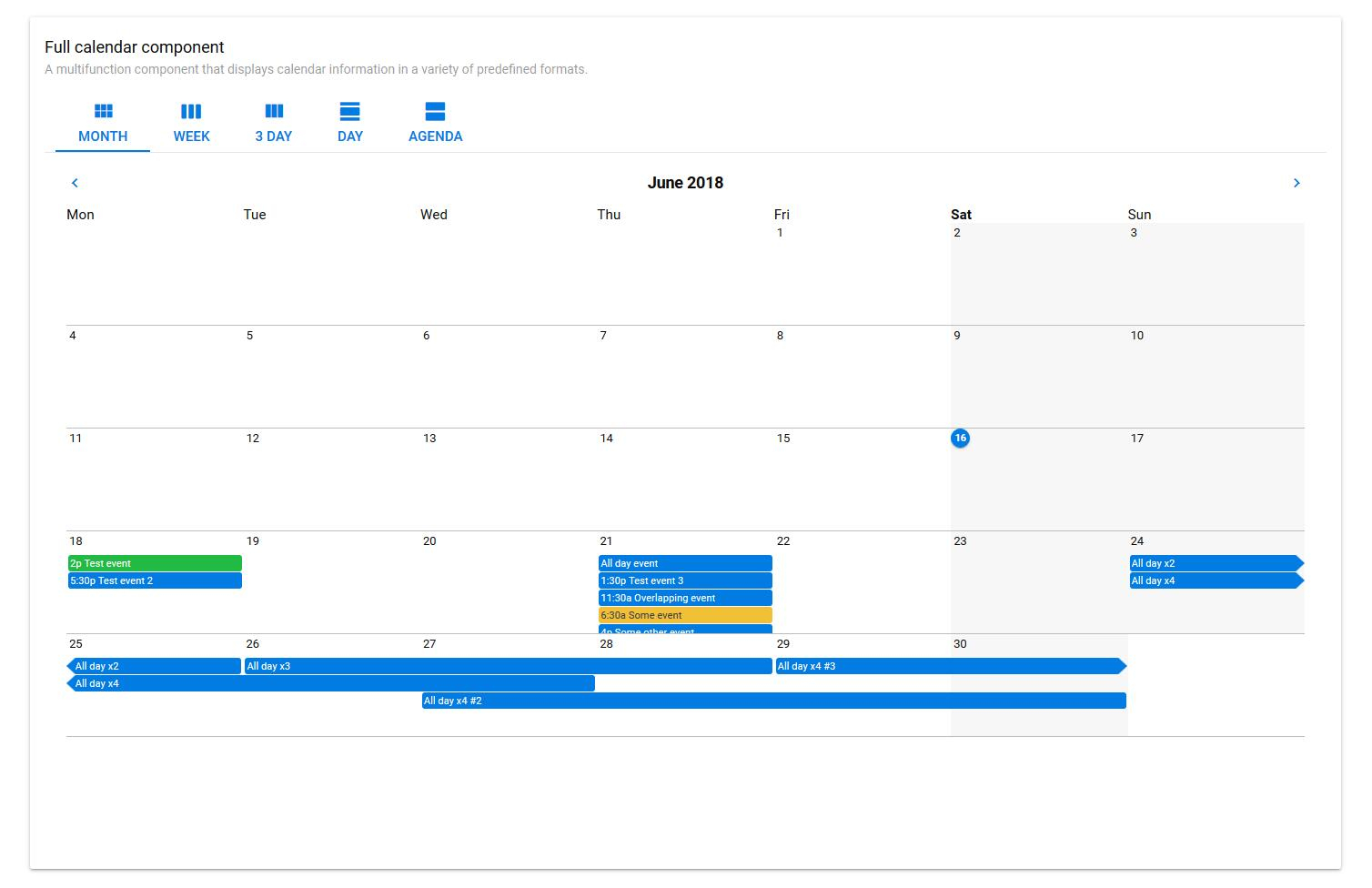Open the 1:30p Test event 3
This screenshot has height=888, width=1372.
(685, 580)
